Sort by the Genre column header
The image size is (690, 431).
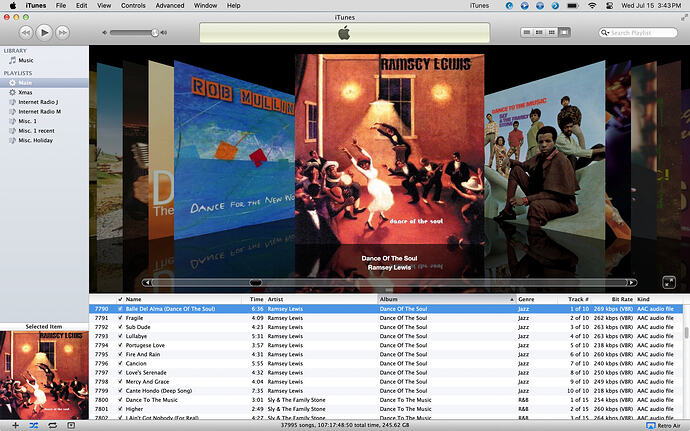tap(536, 299)
